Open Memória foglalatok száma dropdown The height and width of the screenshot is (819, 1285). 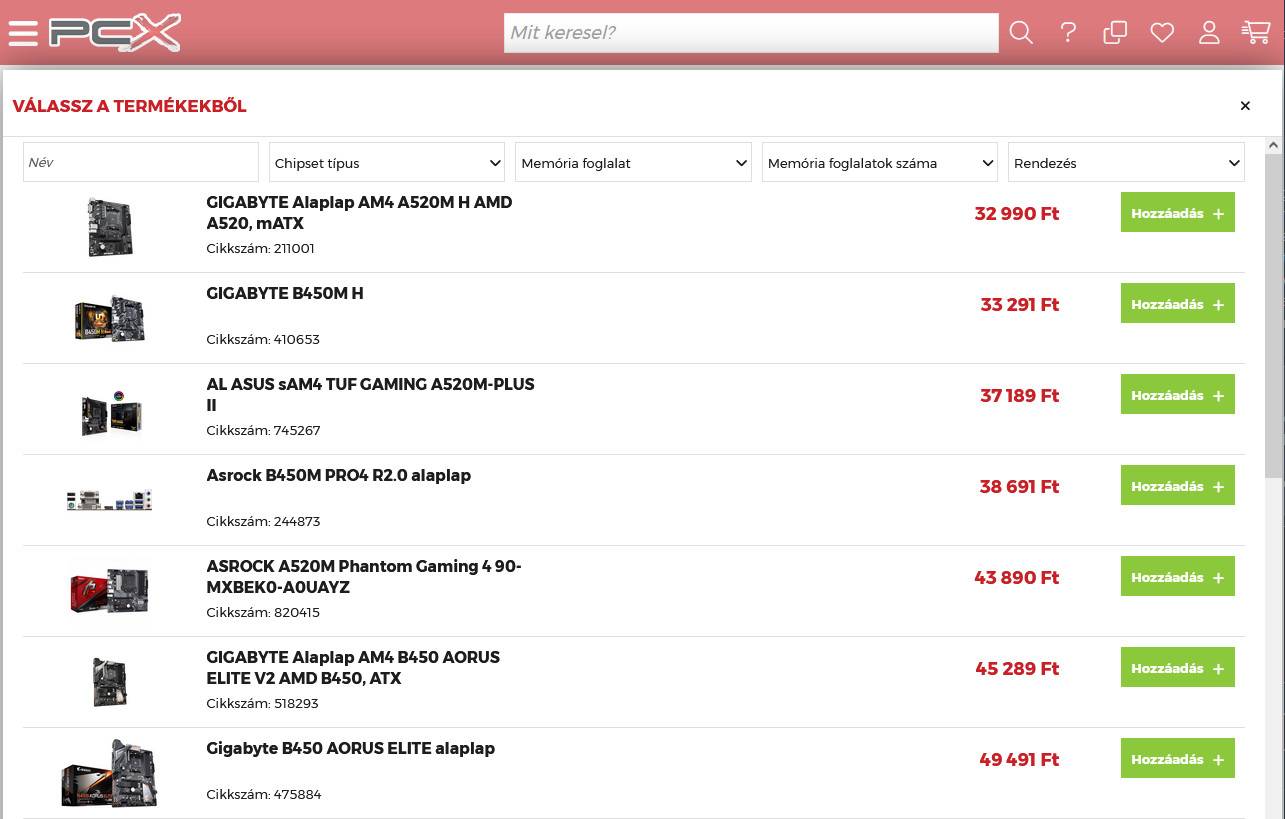coord(880,162)
